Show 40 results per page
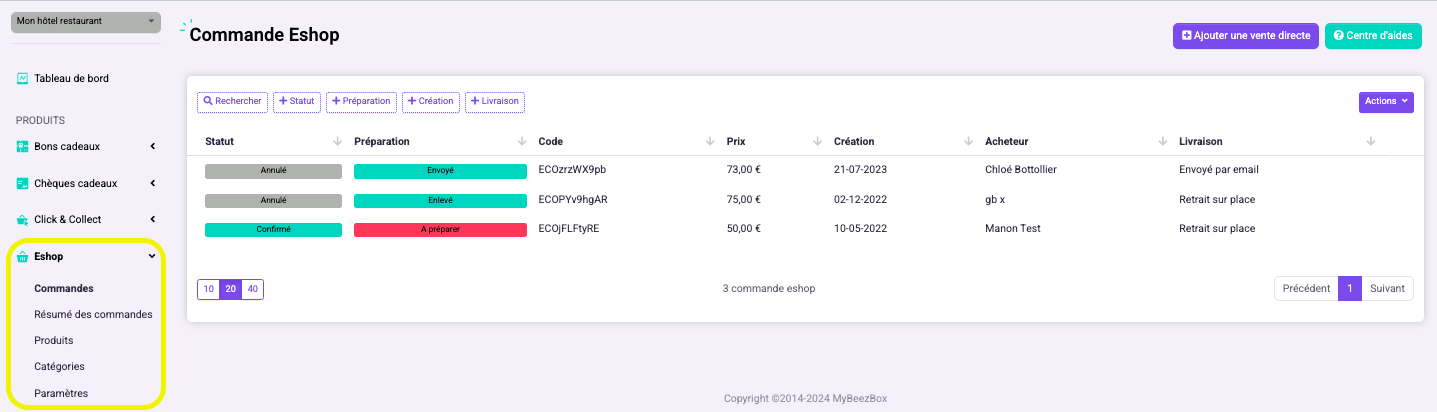 coord(252,289)
